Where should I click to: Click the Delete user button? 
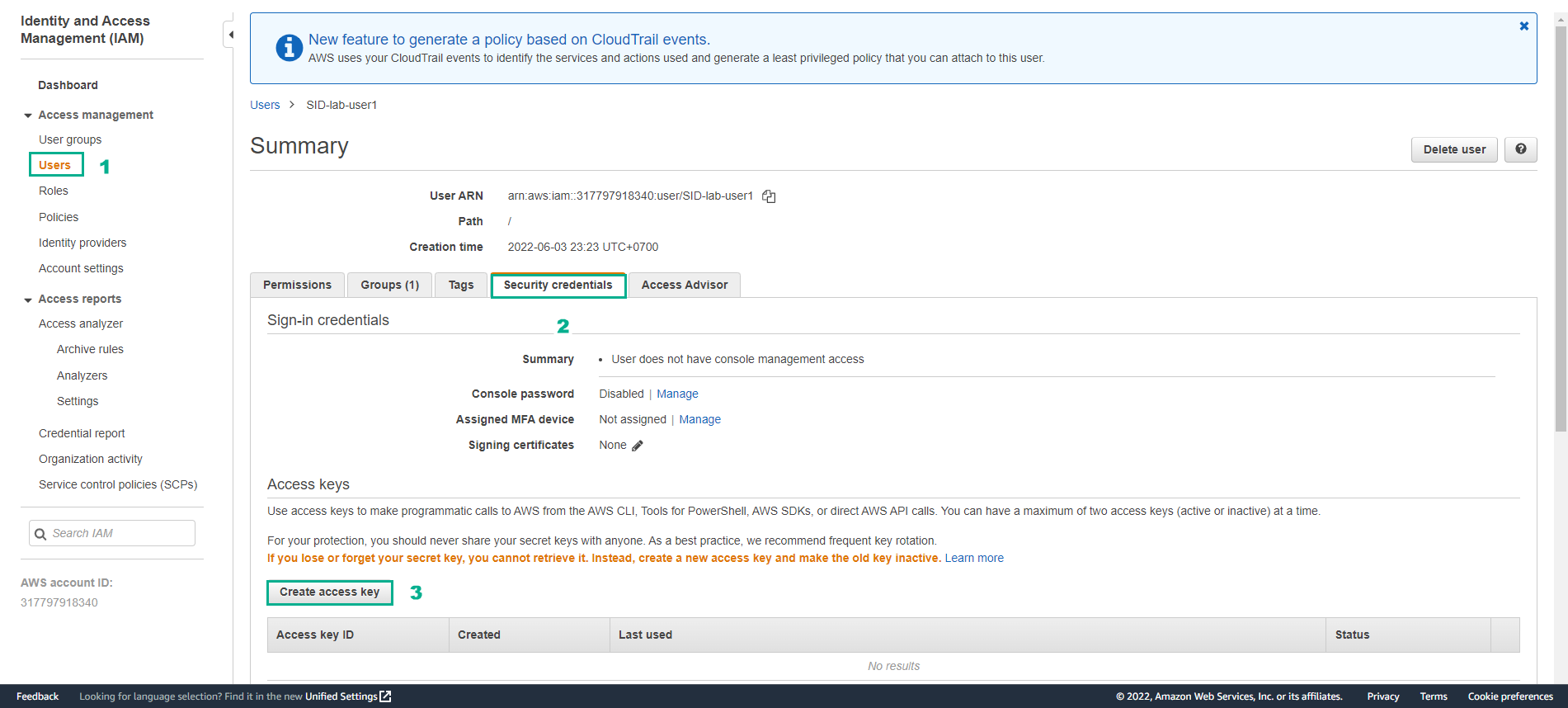(x=1454, y=149)
